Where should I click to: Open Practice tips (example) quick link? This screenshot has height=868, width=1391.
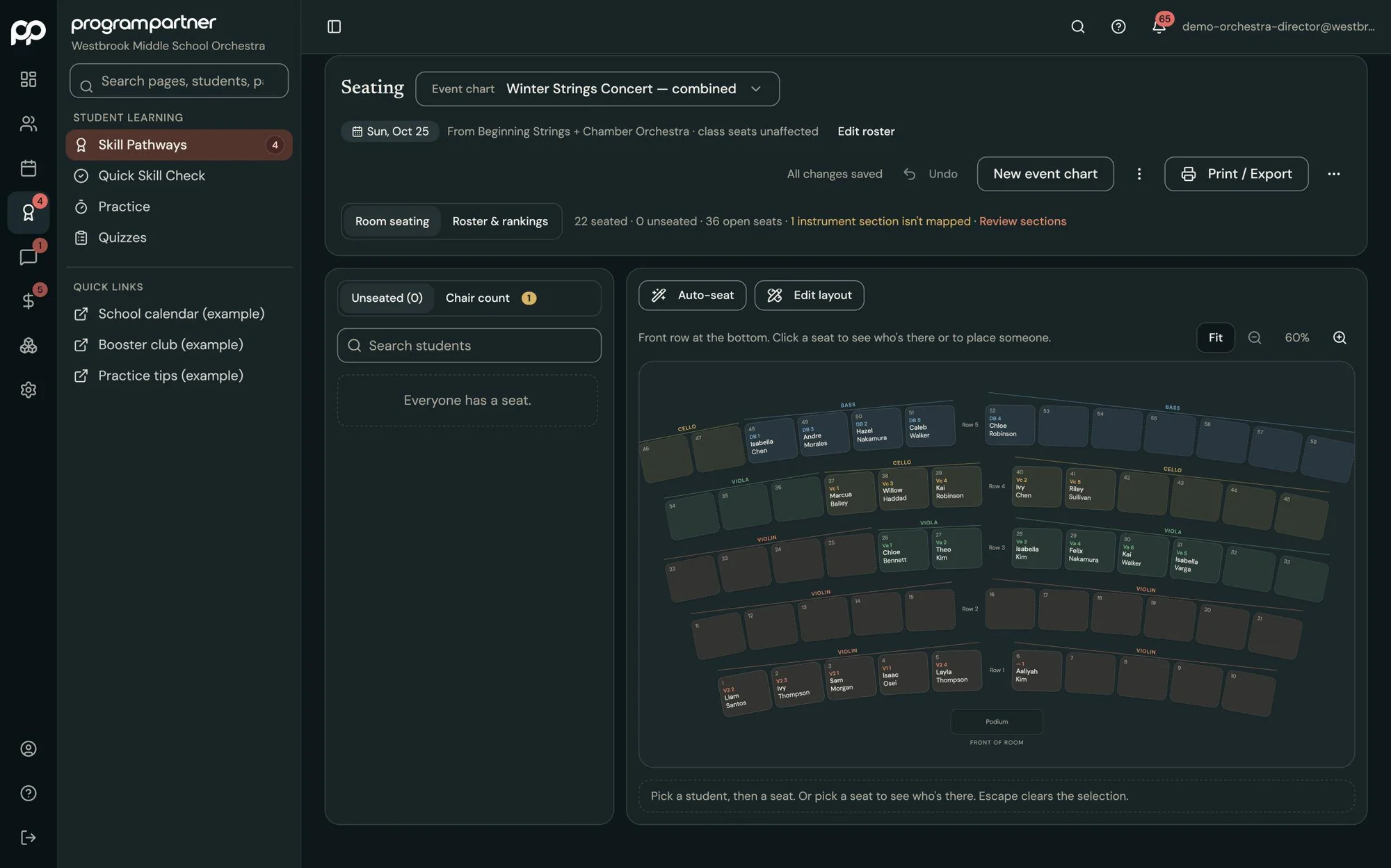tap(179, 376)
